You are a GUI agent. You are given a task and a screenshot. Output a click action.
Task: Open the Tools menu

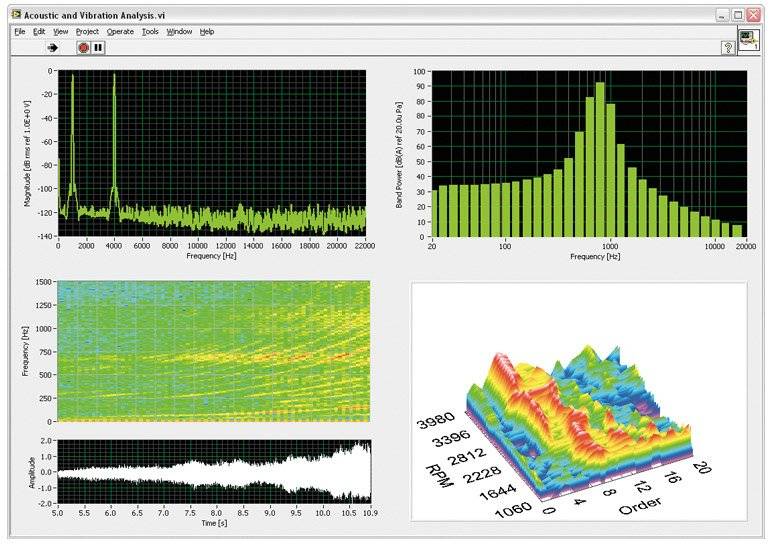coord(150,32)
